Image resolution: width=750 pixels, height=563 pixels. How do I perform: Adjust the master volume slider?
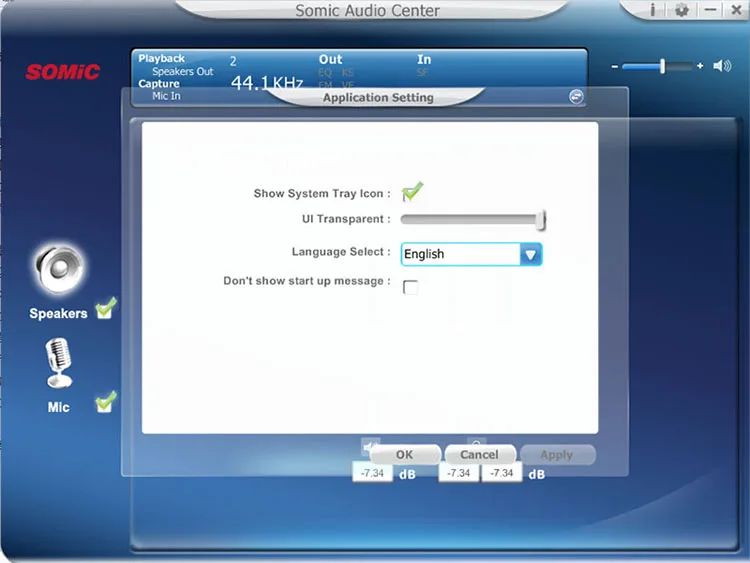(x=657, y=66)
